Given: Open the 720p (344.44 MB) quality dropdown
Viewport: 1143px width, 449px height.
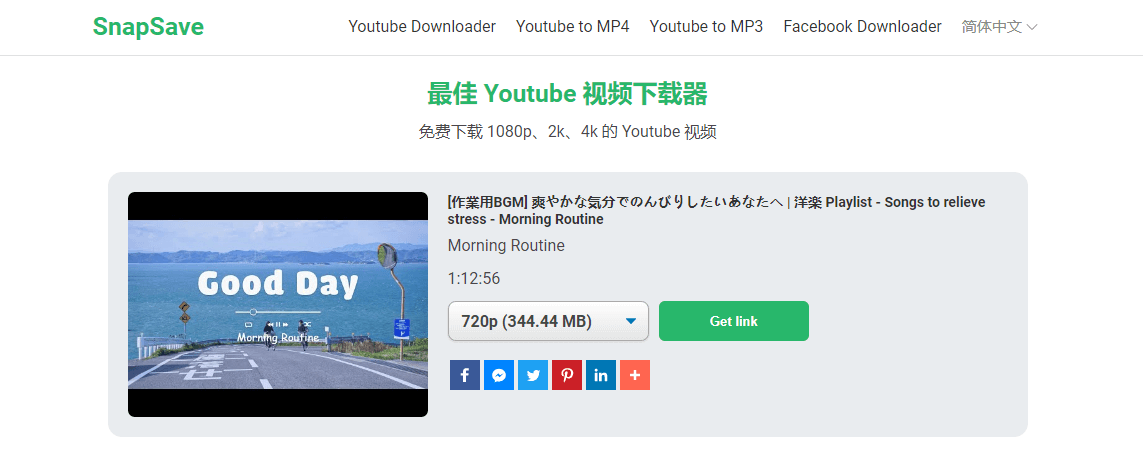Looking at the screenshot, I should coord(549,321).
